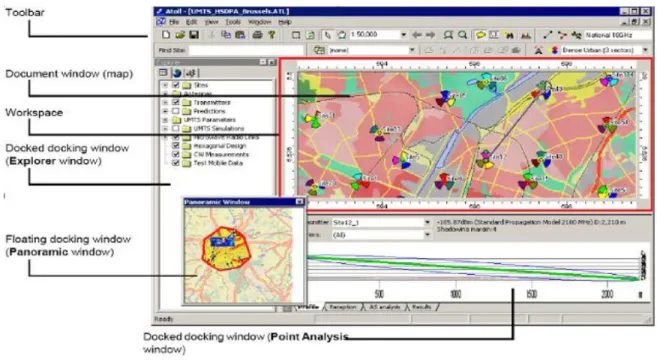
Task: Click the AS analysis tab
Action: click(384, 307)
